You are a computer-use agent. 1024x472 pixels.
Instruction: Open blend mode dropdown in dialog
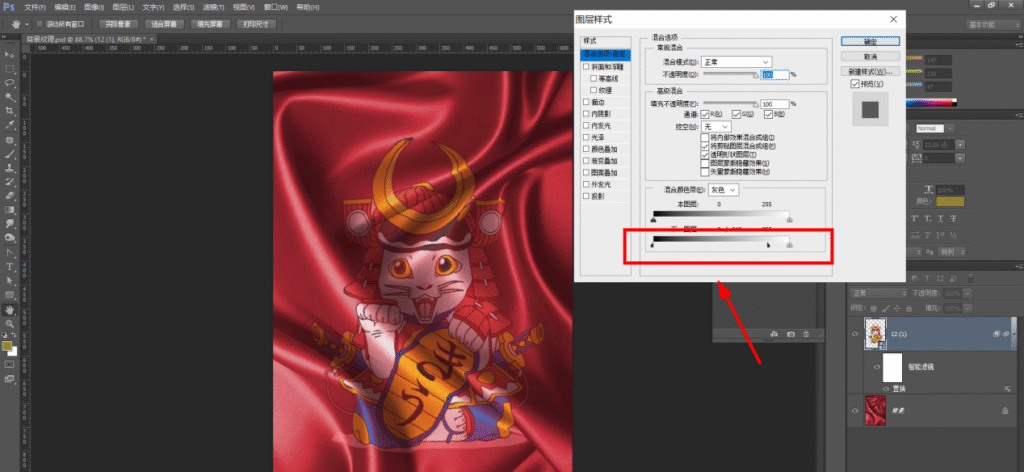click(x=737, y=62)
